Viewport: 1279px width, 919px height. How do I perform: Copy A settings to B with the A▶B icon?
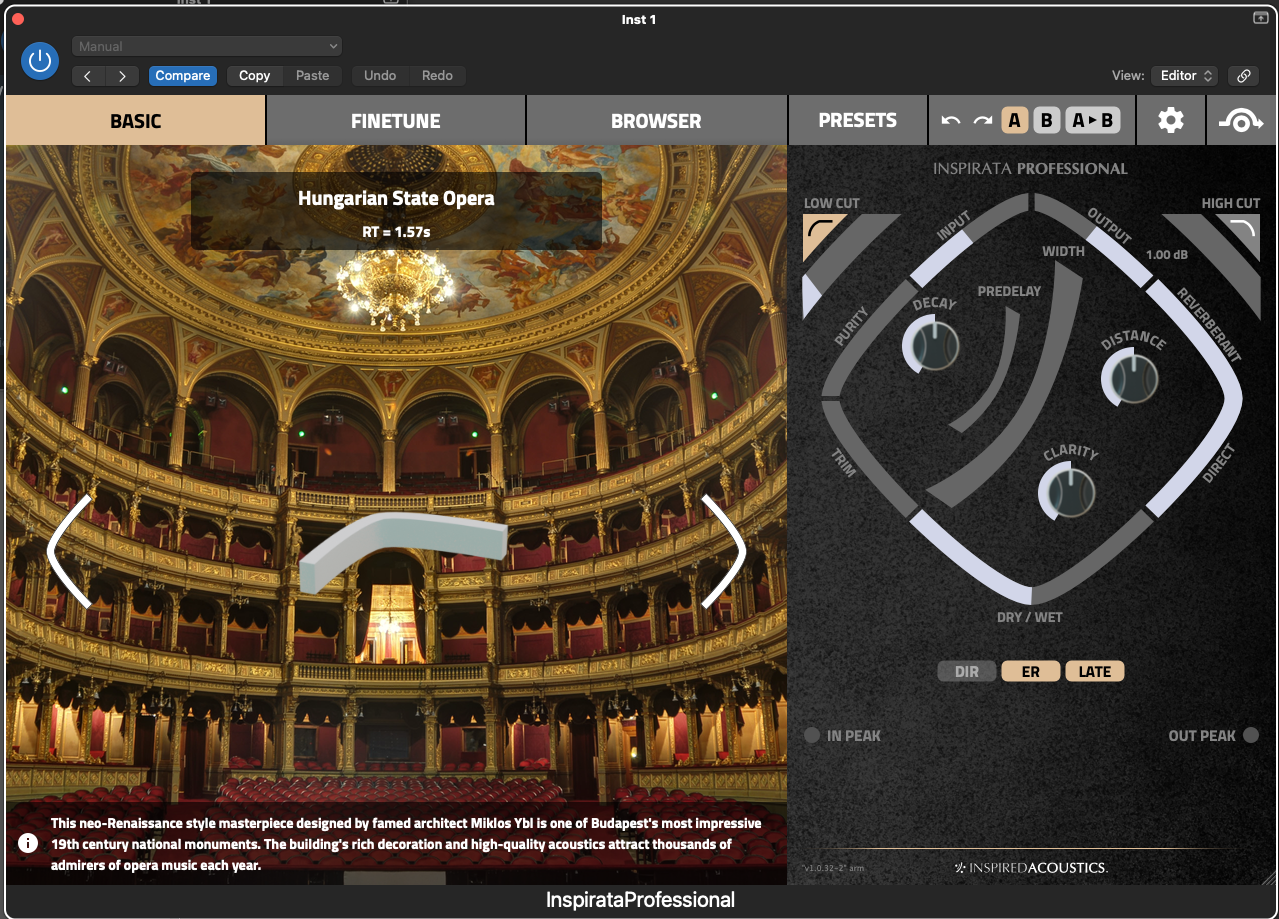pos(1093,119)
